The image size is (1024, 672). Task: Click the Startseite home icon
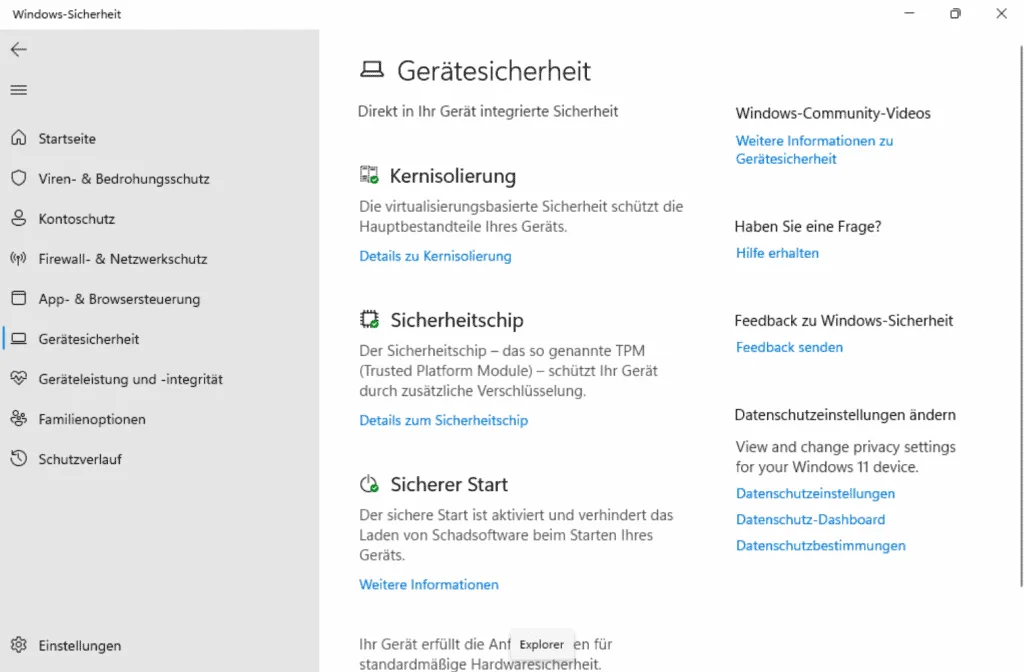(19, 138)
